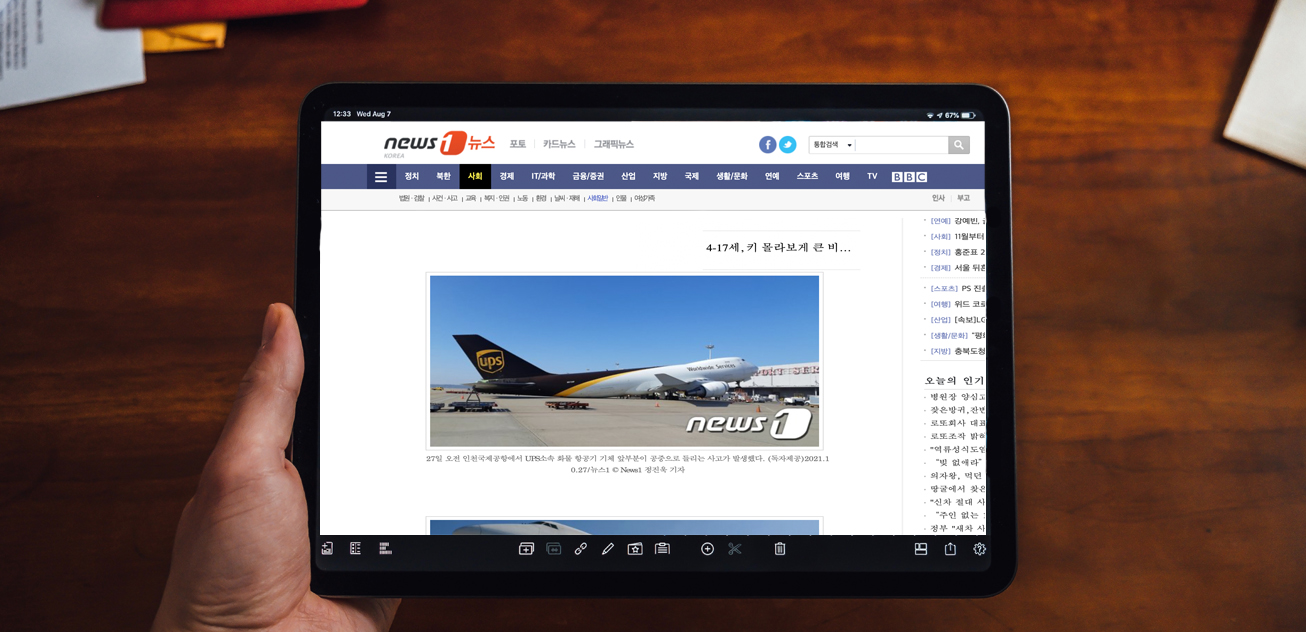Tap the clipboard icon
Image resolution: width=1306 pixels, height=632 pixels.
pos(662,549)
